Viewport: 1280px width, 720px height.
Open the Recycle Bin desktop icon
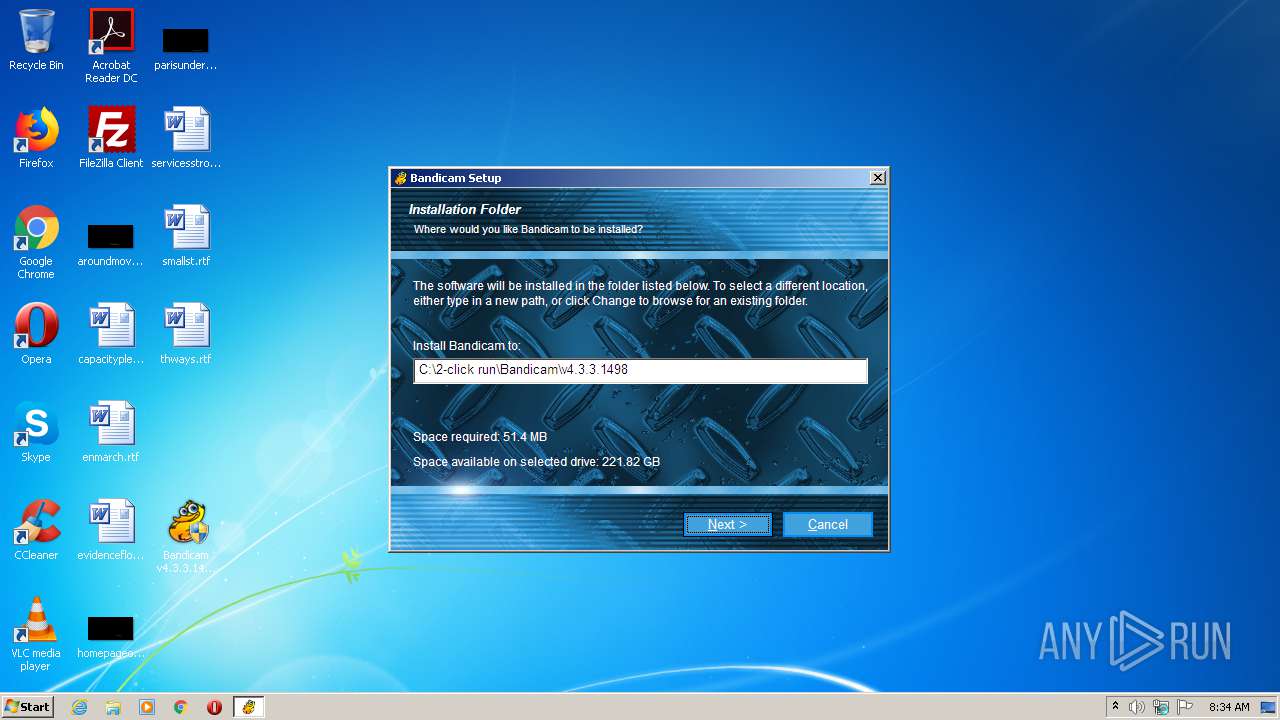pos(36,40)
